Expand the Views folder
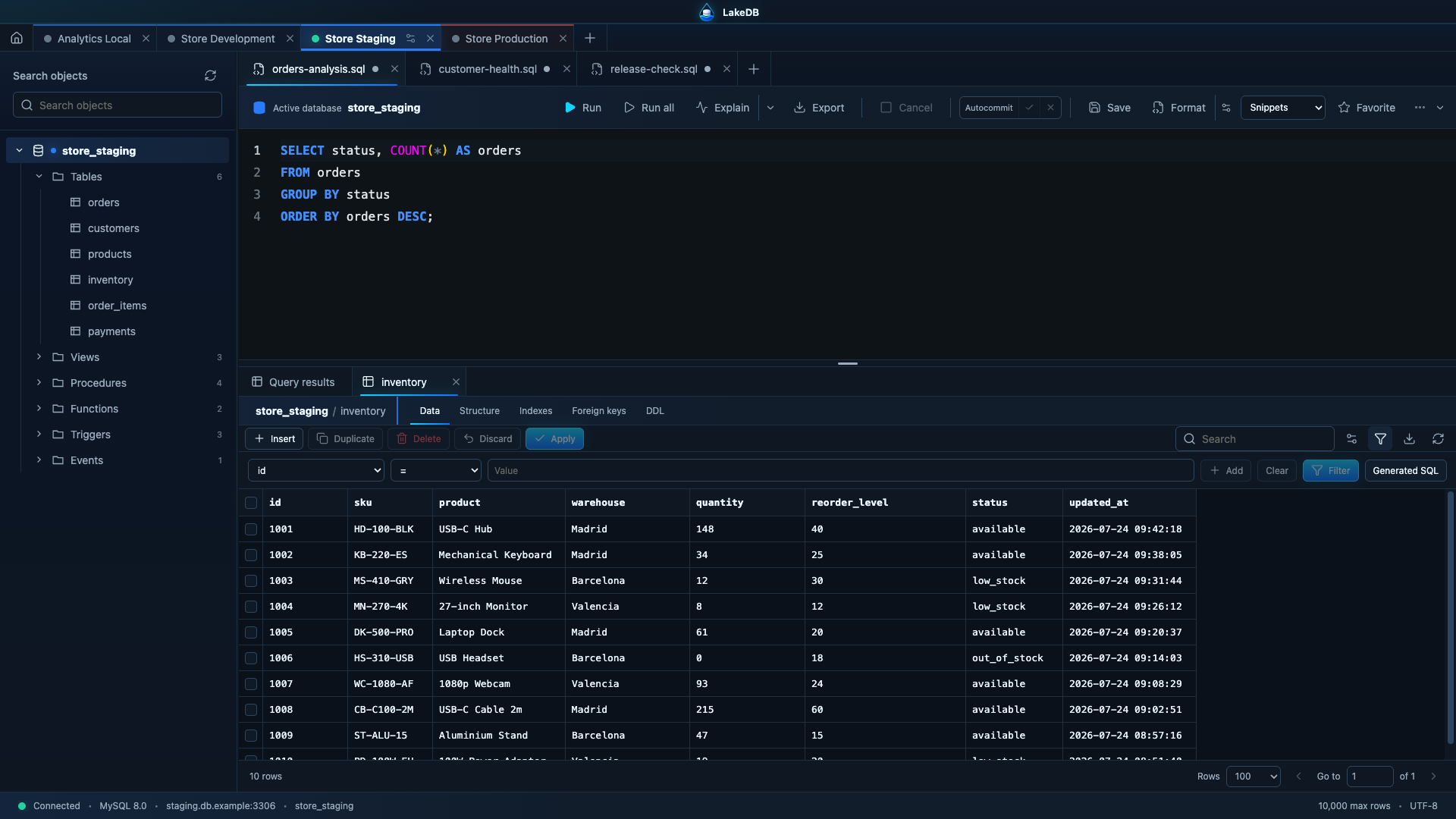Screen dimensions: 1456x819 39,357
